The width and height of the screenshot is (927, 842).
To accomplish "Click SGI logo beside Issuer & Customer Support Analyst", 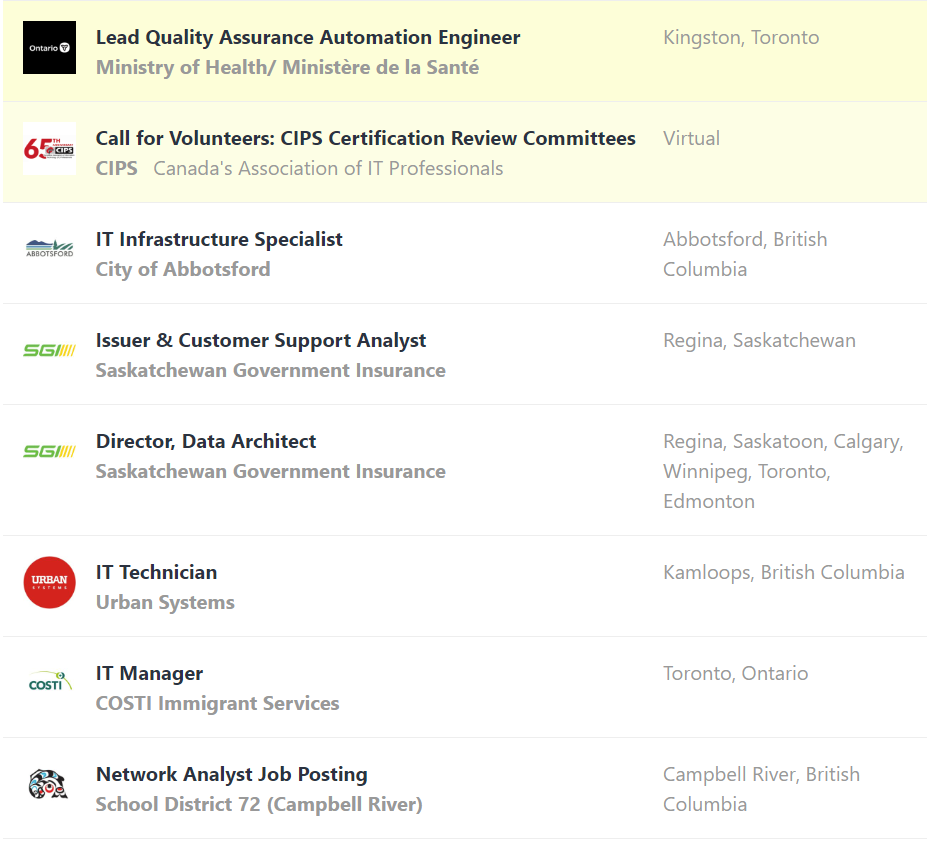I will click(x=49, y=350).
